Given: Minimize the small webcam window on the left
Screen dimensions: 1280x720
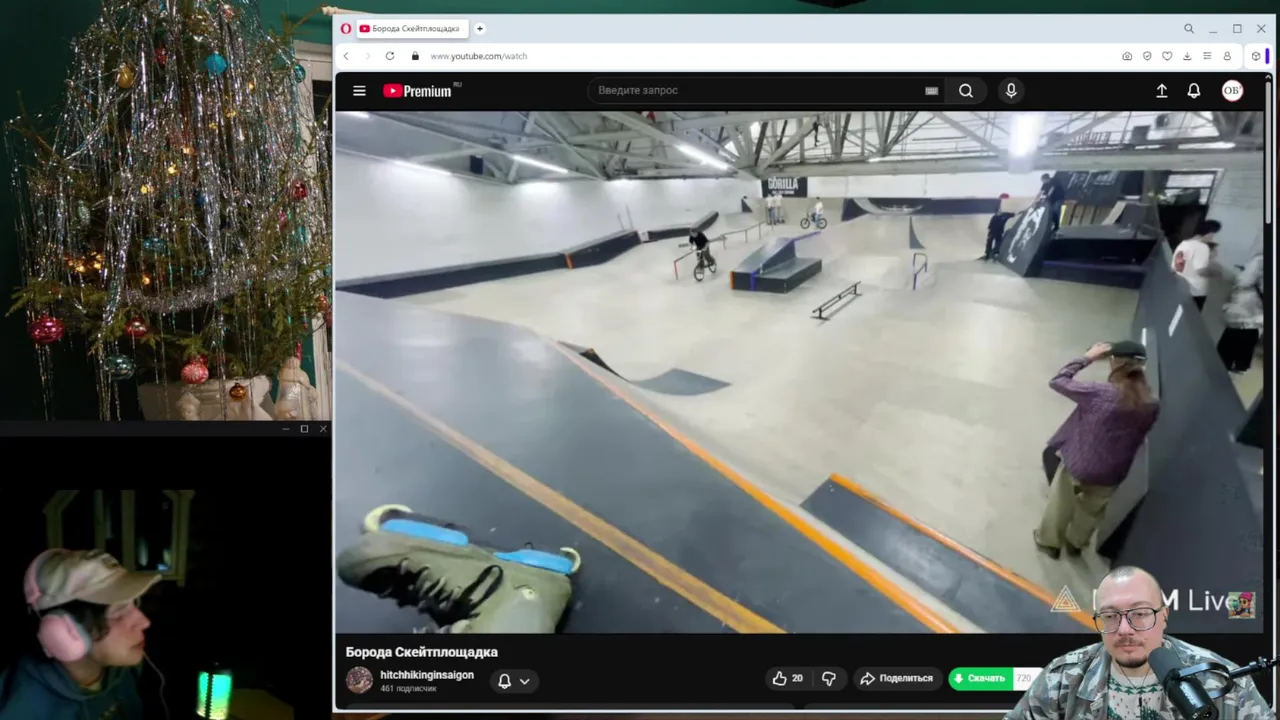Looking at the screenshot, I should (x=286, y=429).
